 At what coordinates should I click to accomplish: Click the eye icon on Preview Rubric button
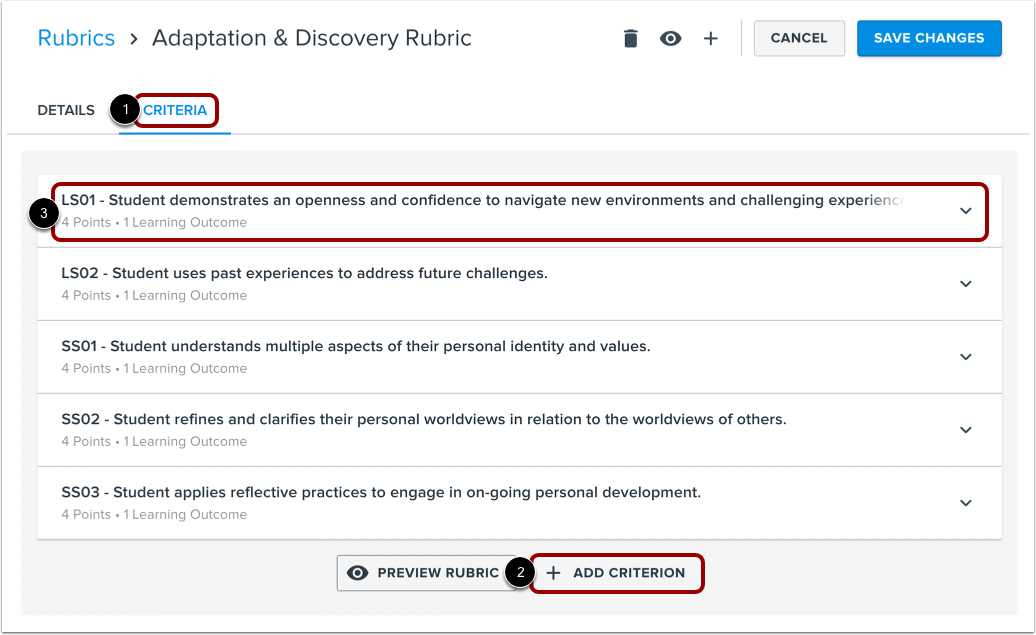click(359, 573)
